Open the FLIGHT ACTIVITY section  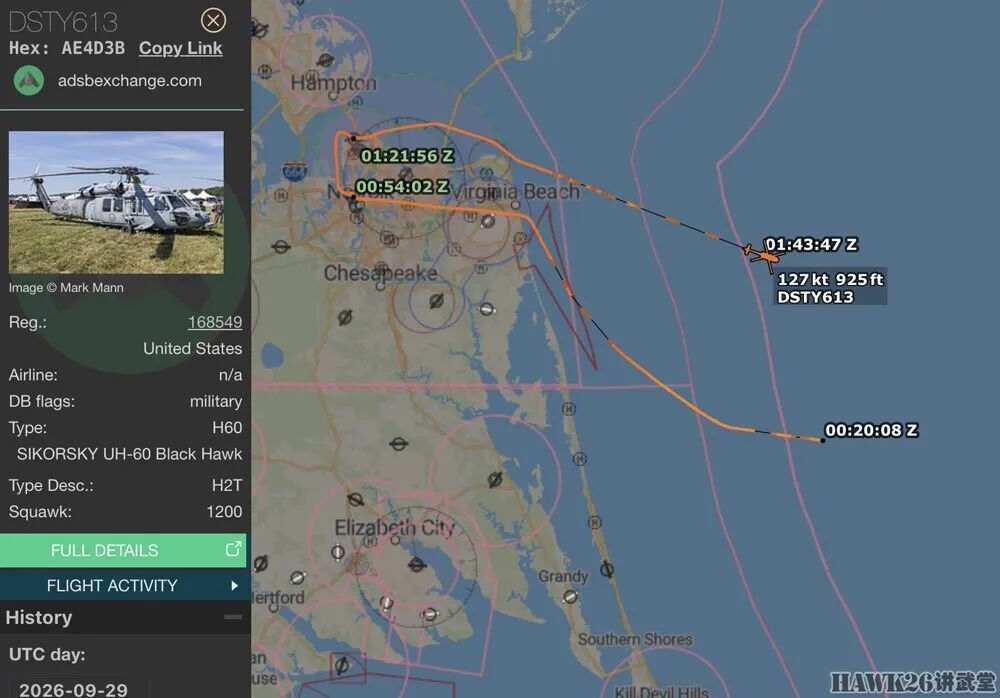[x=123, y=585]
